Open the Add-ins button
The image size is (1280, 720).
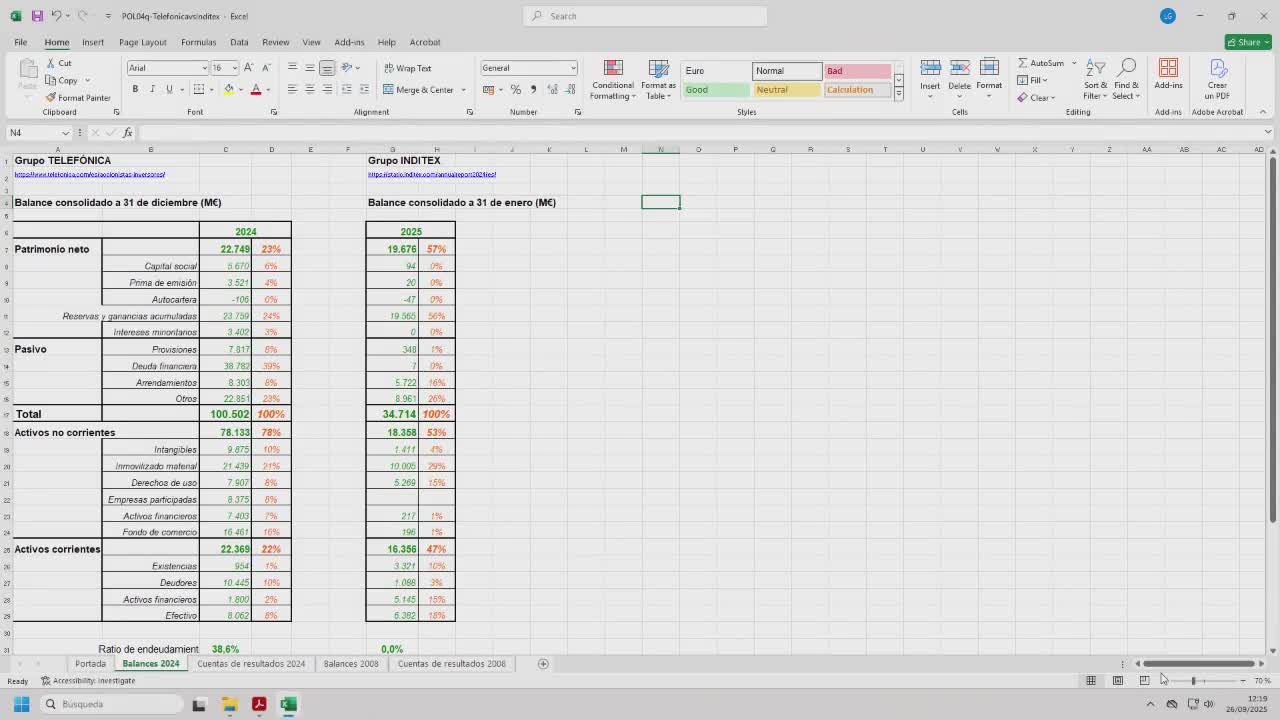(x=1168, y=75)
